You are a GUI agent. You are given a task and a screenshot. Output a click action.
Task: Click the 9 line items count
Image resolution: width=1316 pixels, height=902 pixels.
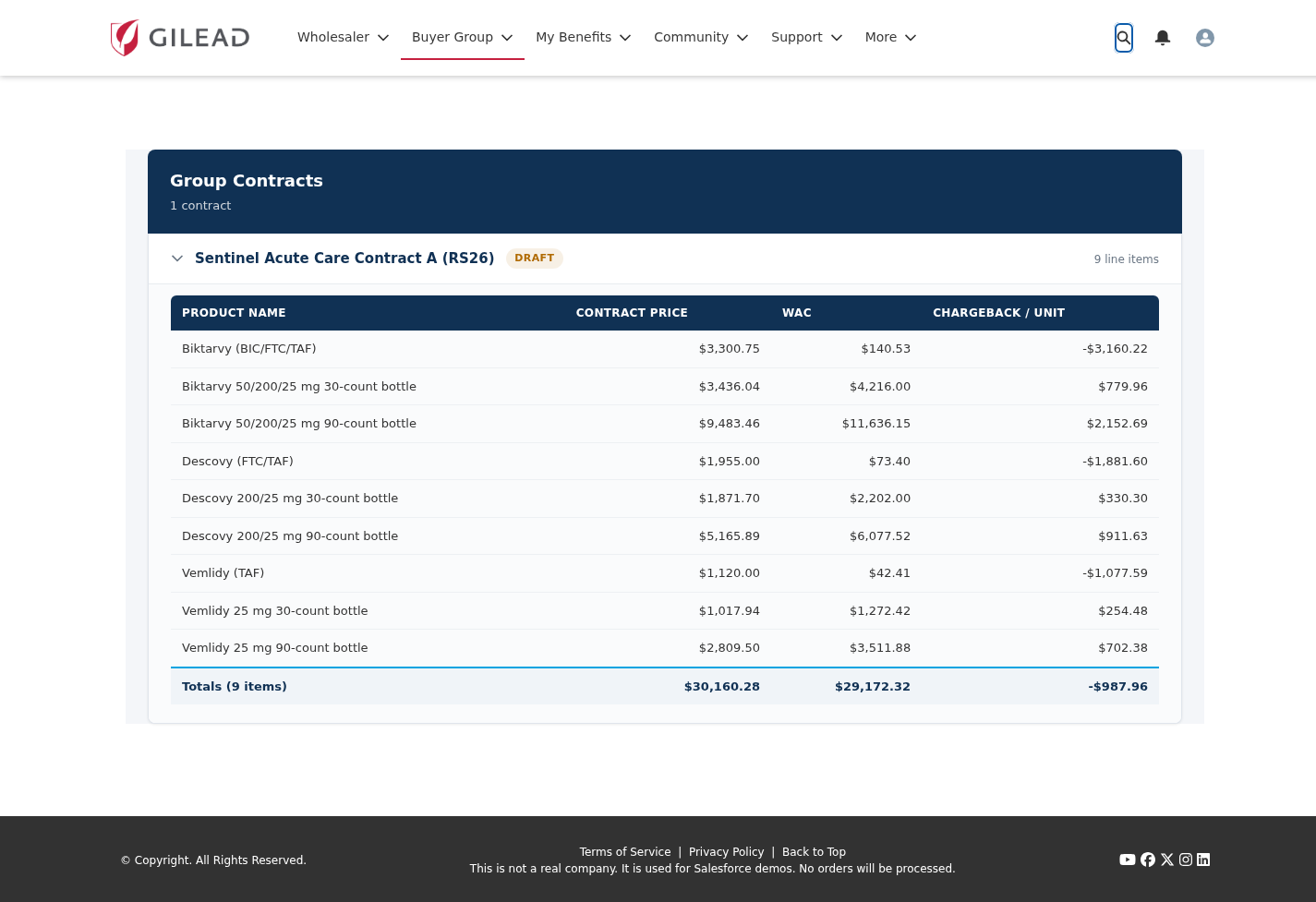click(x=1127, y=259)
